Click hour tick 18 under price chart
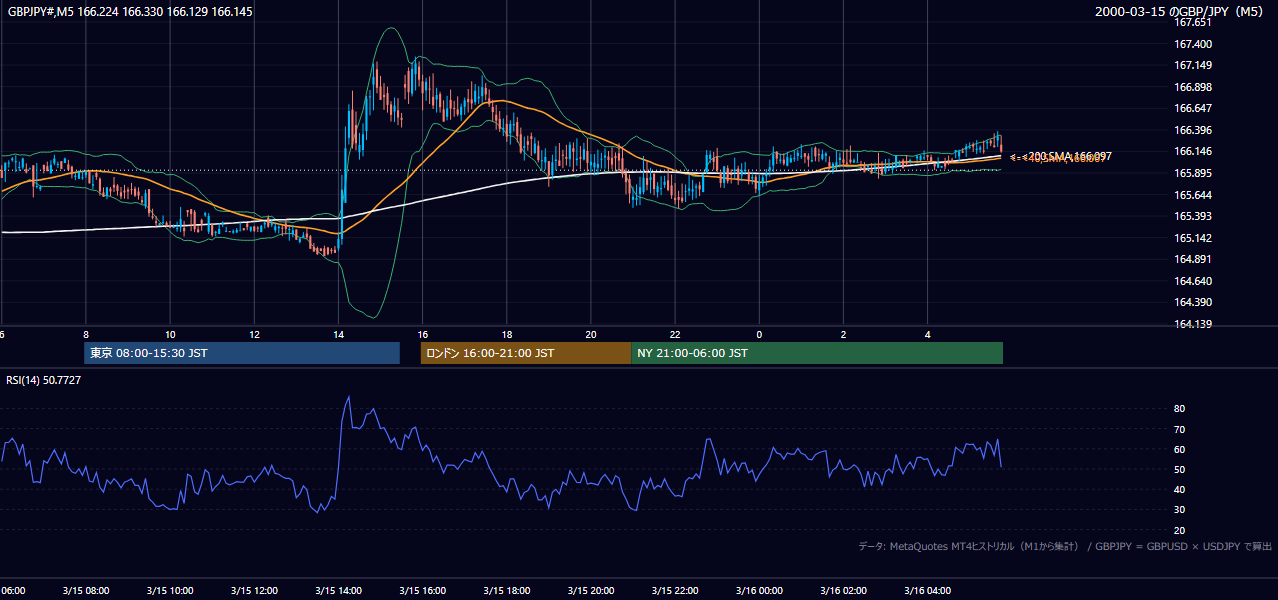The width and height of the screenshot is (1278, 600). [507, 334]
